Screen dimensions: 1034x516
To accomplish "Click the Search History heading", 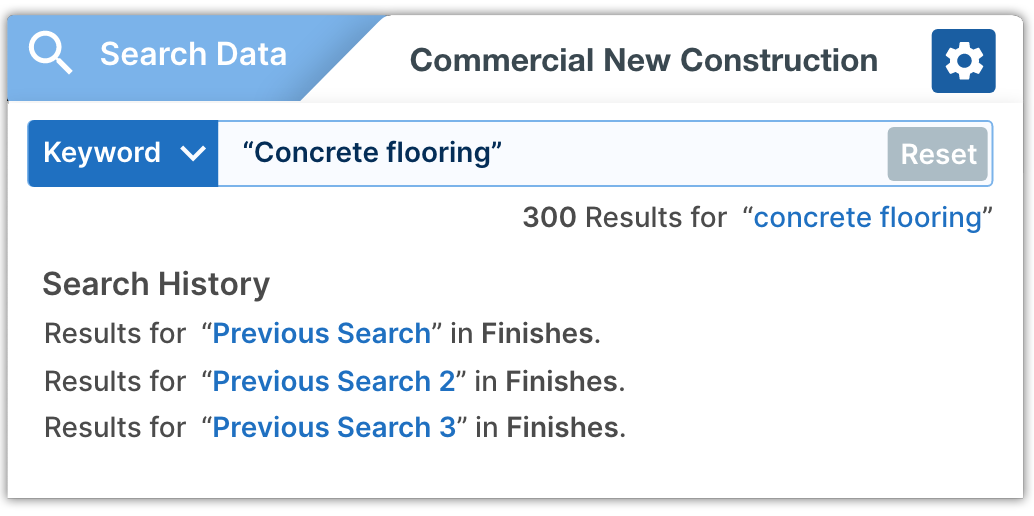I will tap(156, 284).
